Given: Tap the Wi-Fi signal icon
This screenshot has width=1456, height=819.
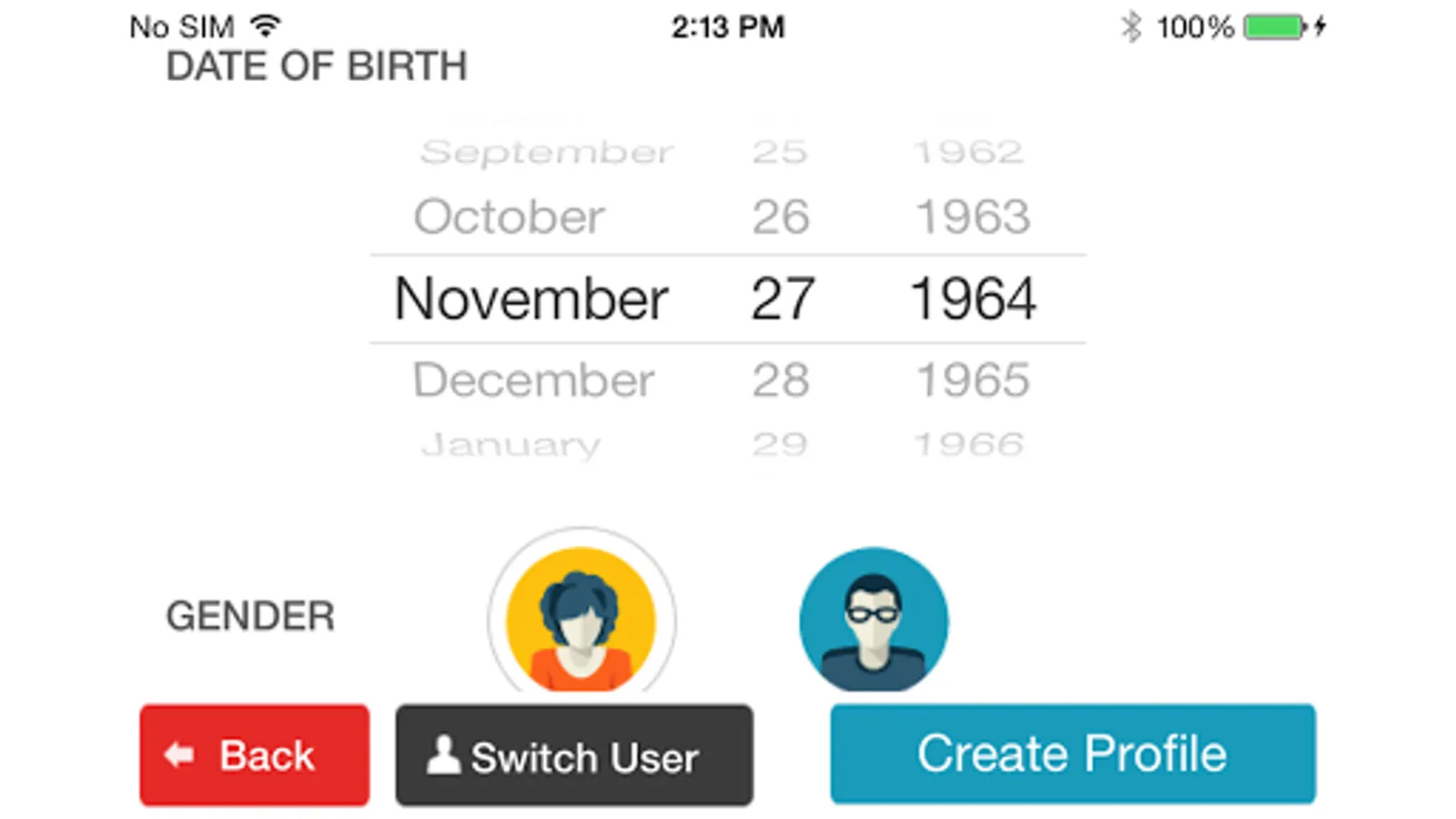Looking at the screenshot, I should [x=265, y=25].
